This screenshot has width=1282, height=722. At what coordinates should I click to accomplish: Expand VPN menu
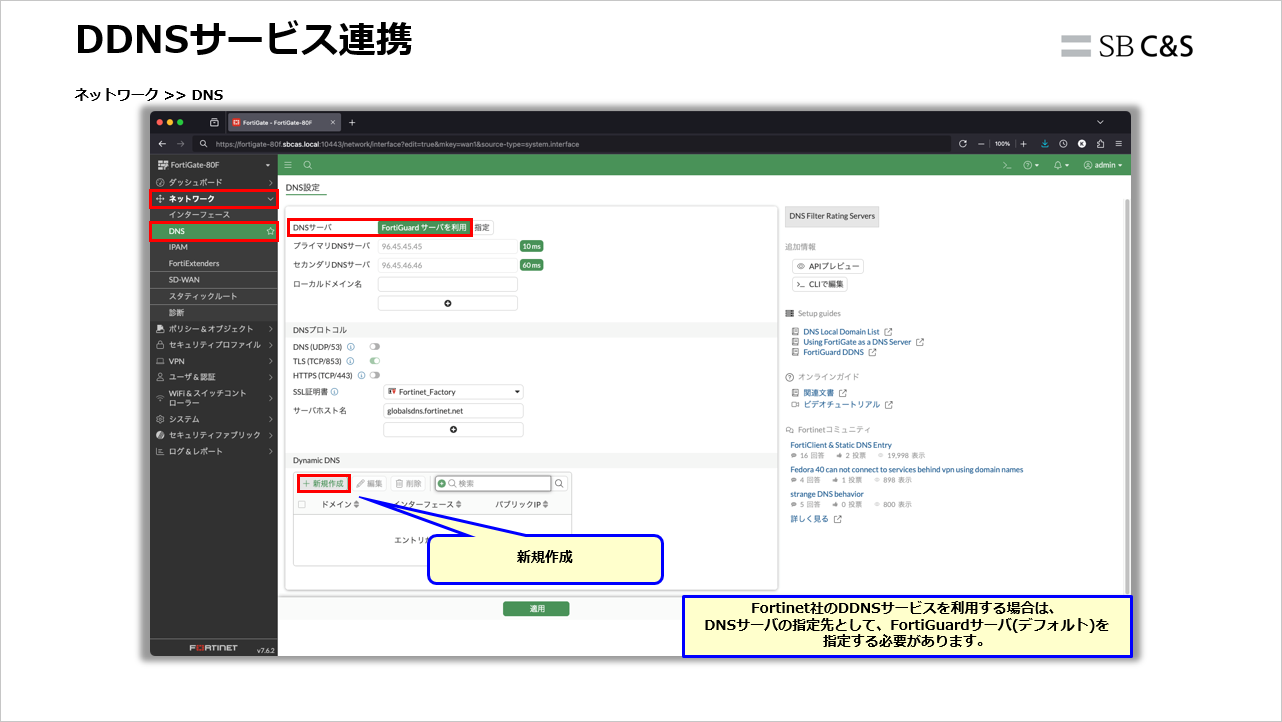click(x=214, y=361)
